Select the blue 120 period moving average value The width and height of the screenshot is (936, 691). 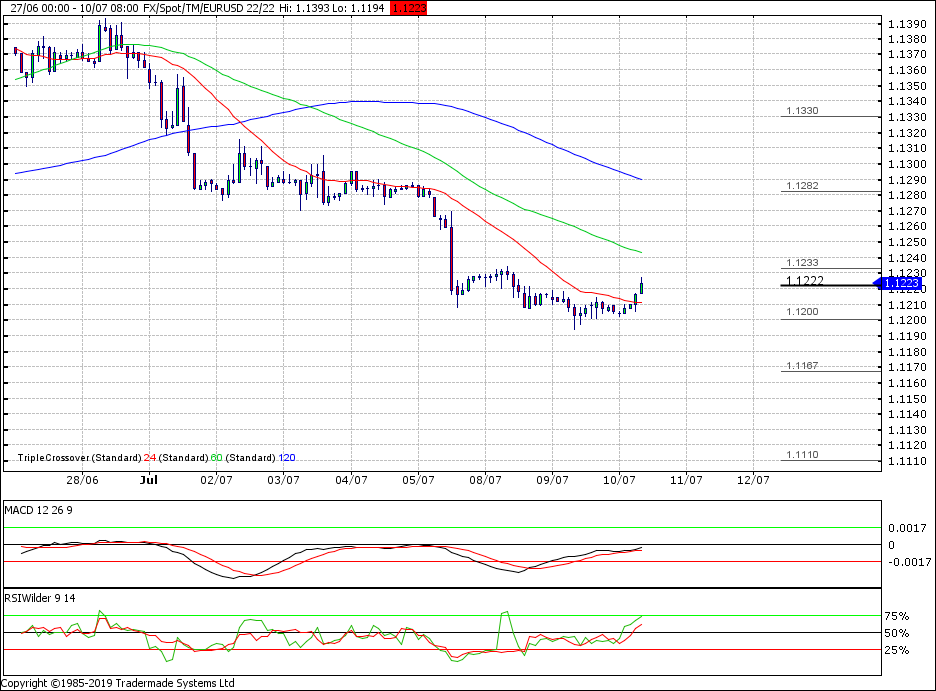[286, 458]
